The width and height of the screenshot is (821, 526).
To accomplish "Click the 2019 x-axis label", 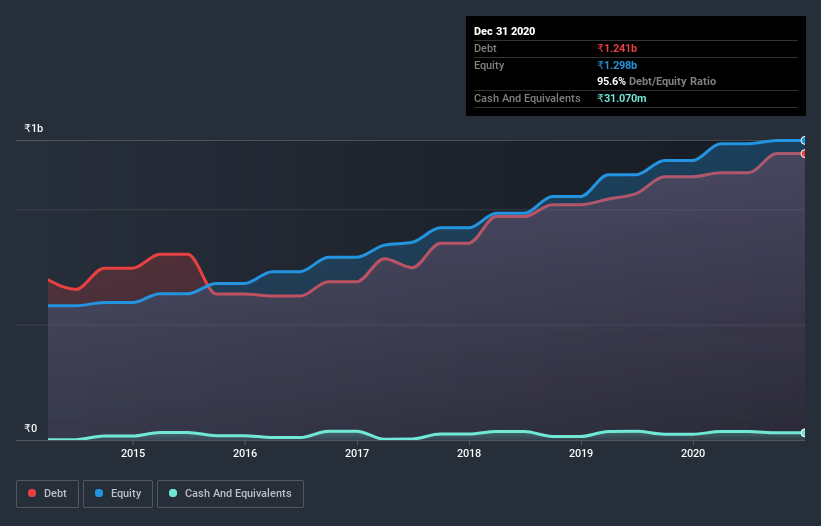I will [581, 453].
